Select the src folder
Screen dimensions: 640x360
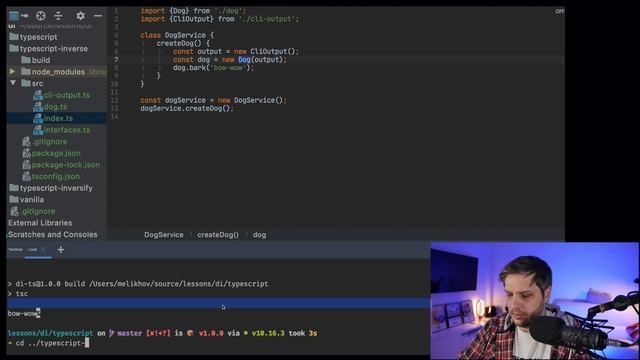tap(38, 84)
